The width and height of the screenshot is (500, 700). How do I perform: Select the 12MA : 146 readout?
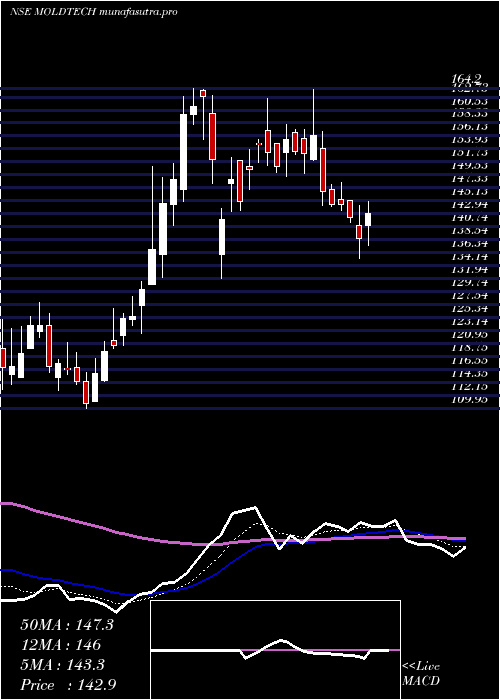tap(60, 645)
